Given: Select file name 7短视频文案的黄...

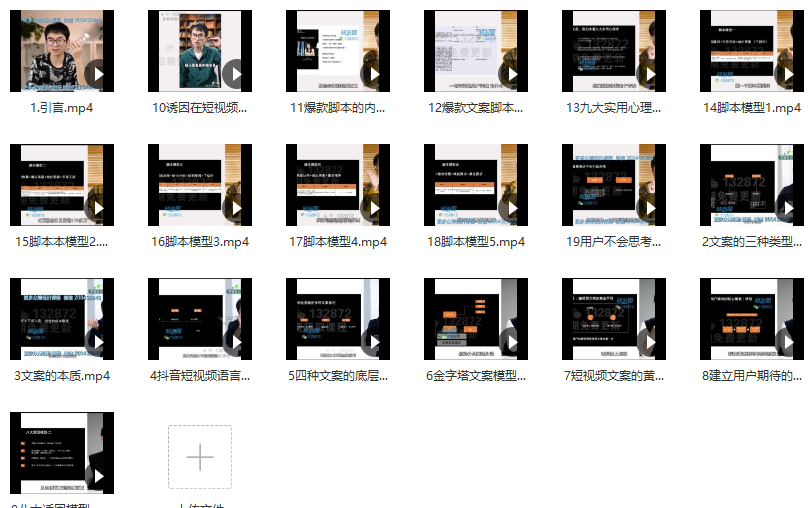Looking at the screenshot, I should coord(614,376).
